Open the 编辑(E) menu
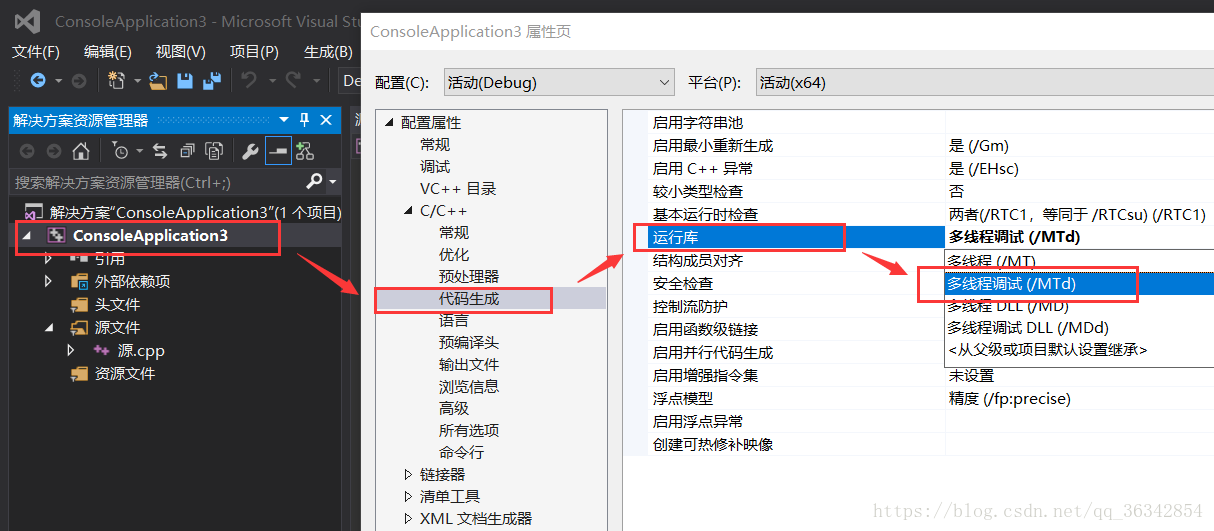The image size is (1214, 531). (108, 52)
